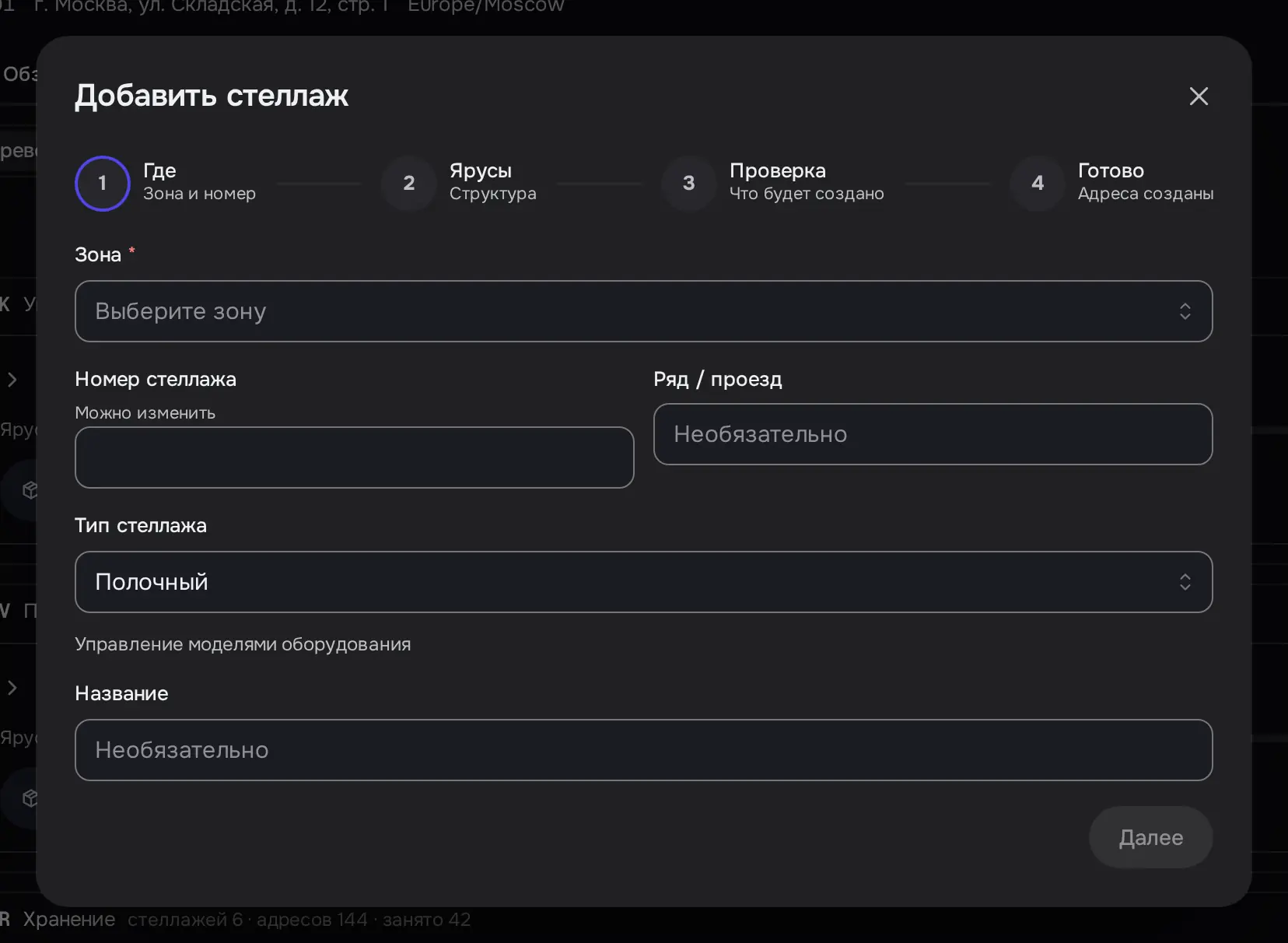Viewport: 1288px width, 943px height.
Task: Click the Ряд / проезд input field
Action: (x=933, y=434)
